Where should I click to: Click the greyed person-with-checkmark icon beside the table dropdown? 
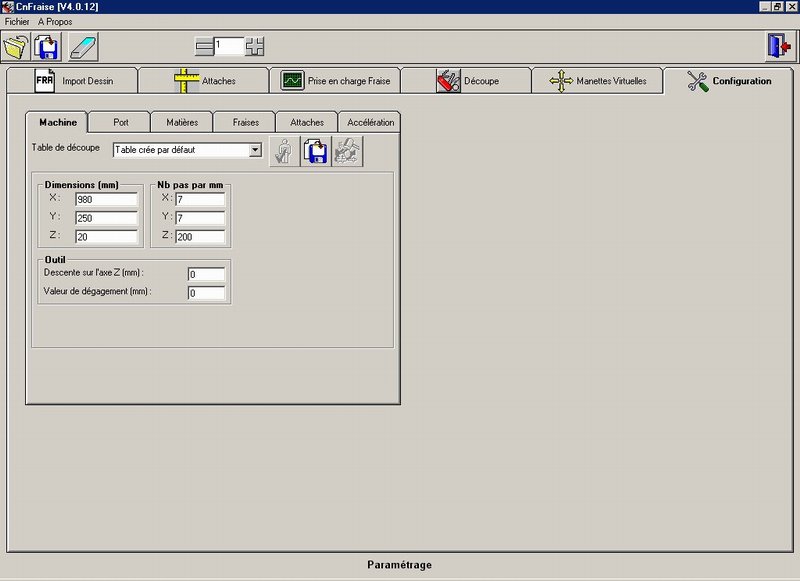(284, 151)
